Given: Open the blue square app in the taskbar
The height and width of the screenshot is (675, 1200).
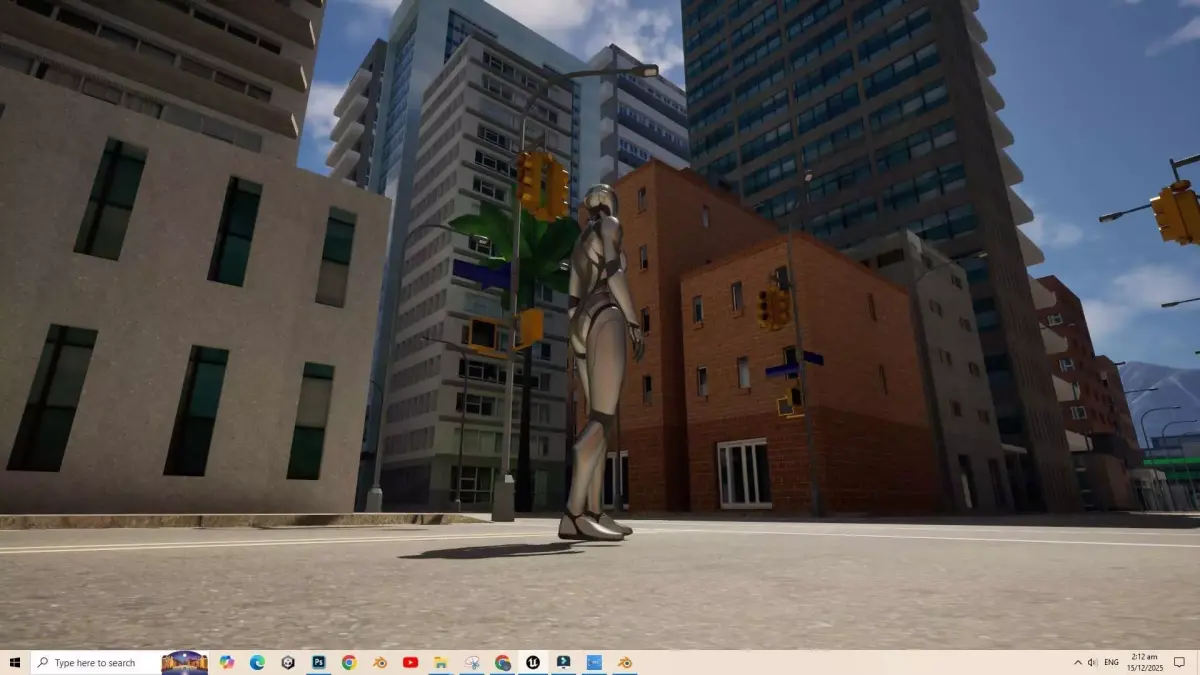Looking at the screenshot, I should pos(594,663).
